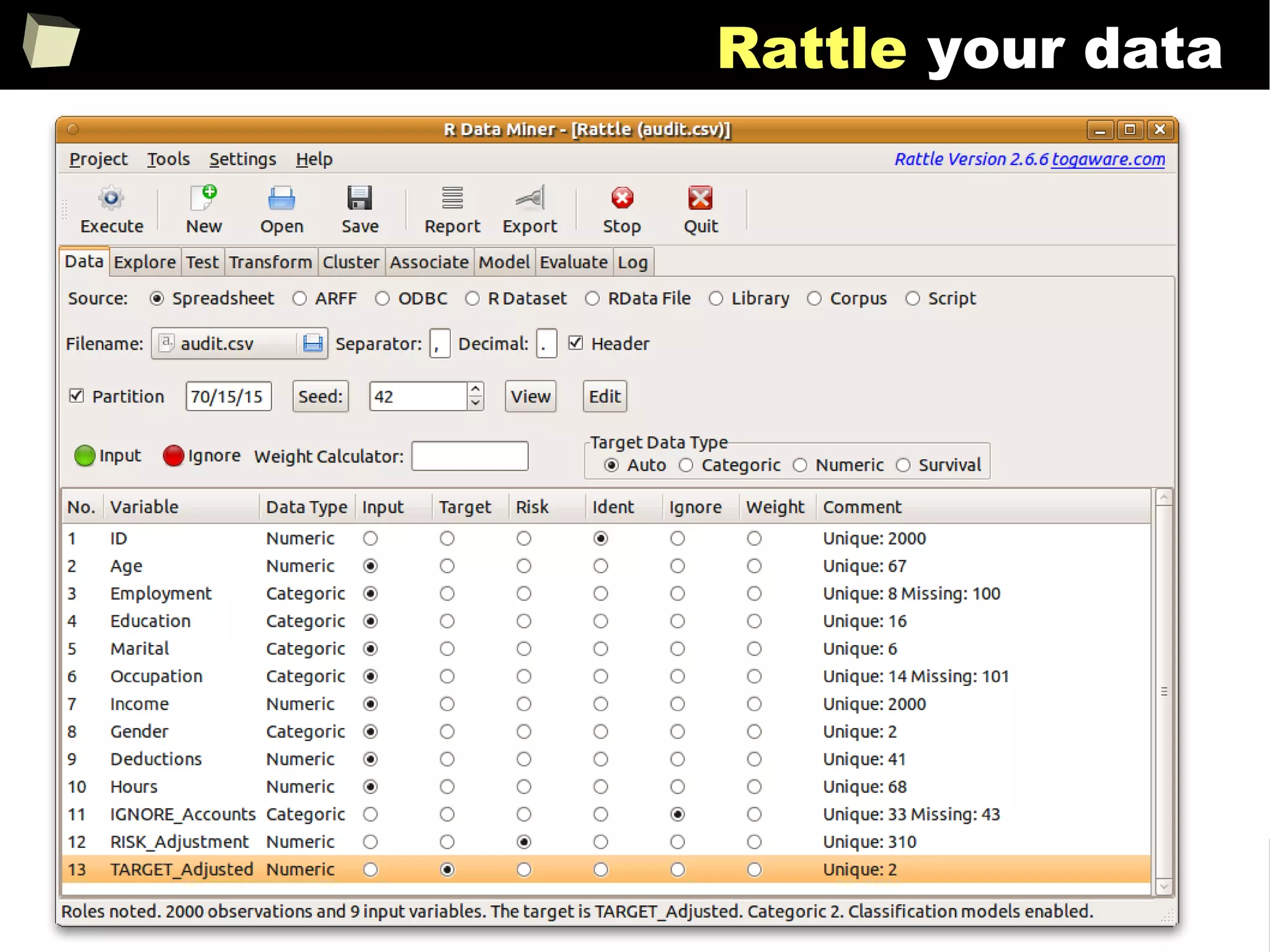Viewport: 1270px width, 952px height.
Task: Select Script source option
Action: click(x=913, y=299)
